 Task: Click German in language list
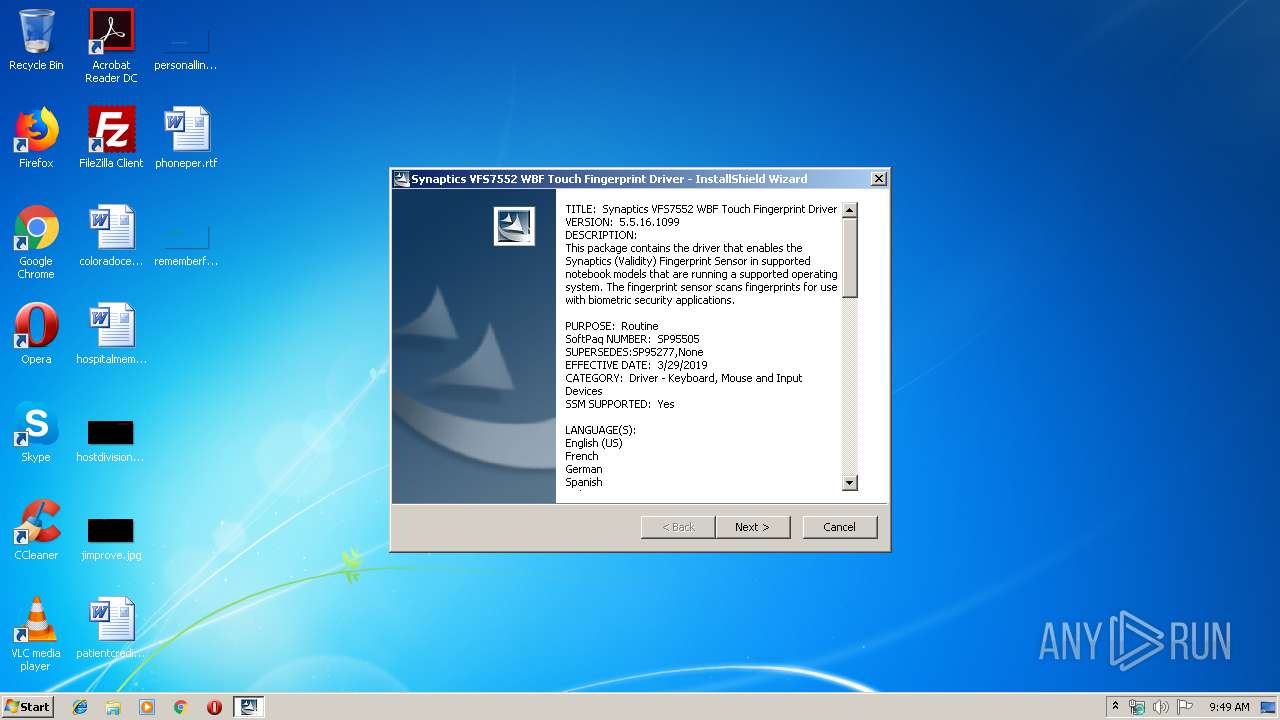point(584,469)
